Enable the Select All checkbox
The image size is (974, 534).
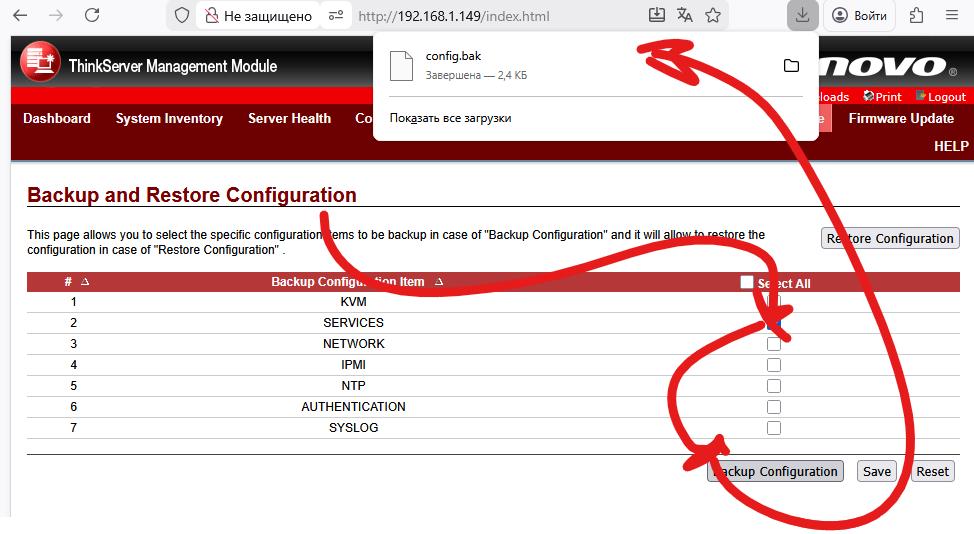coord(747,282)
